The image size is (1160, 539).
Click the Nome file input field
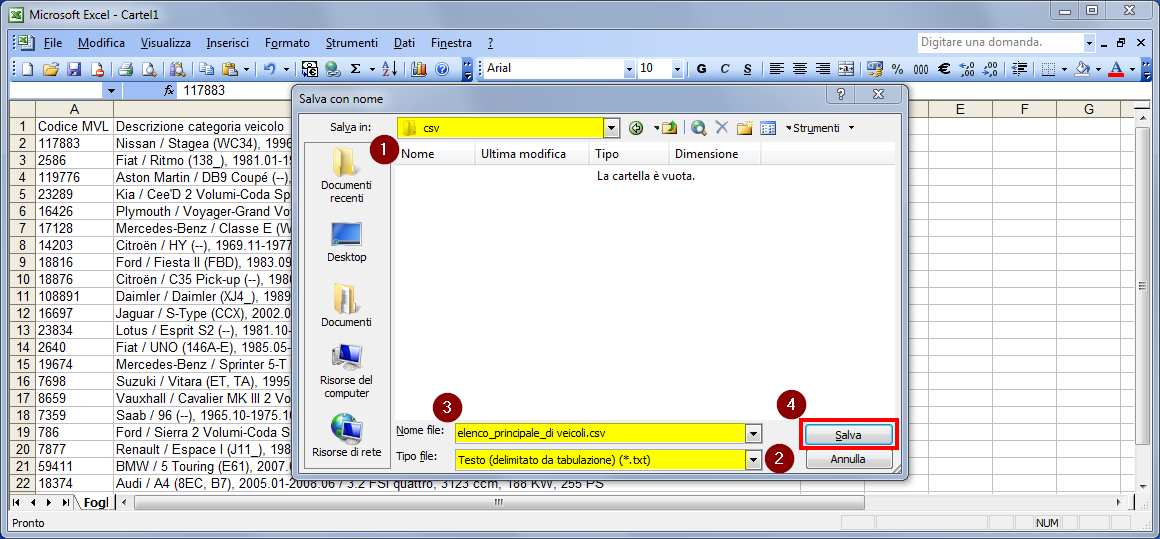601,433
